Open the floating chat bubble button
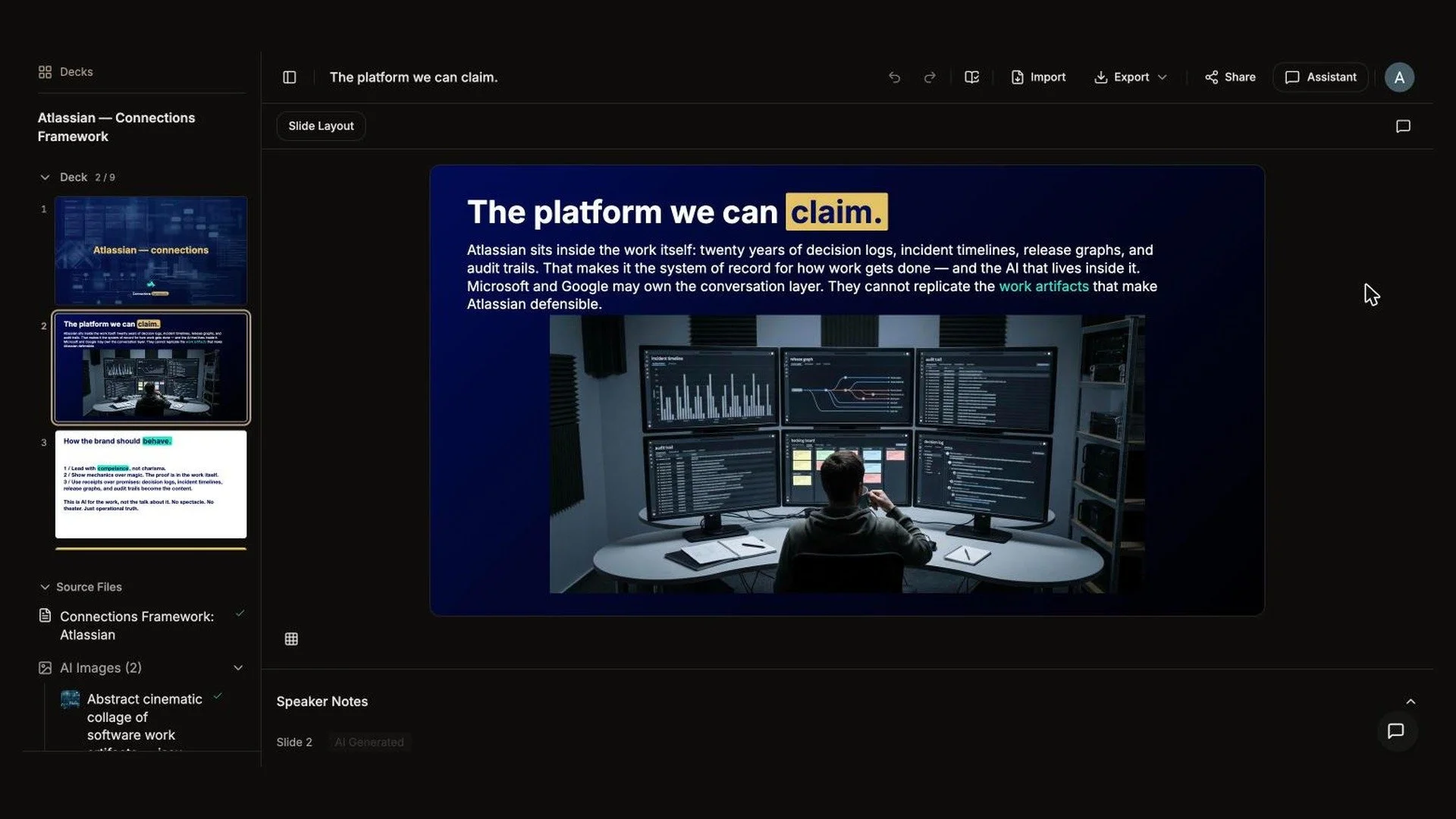Screen dimensions: 1456x819 [1396, 731]
